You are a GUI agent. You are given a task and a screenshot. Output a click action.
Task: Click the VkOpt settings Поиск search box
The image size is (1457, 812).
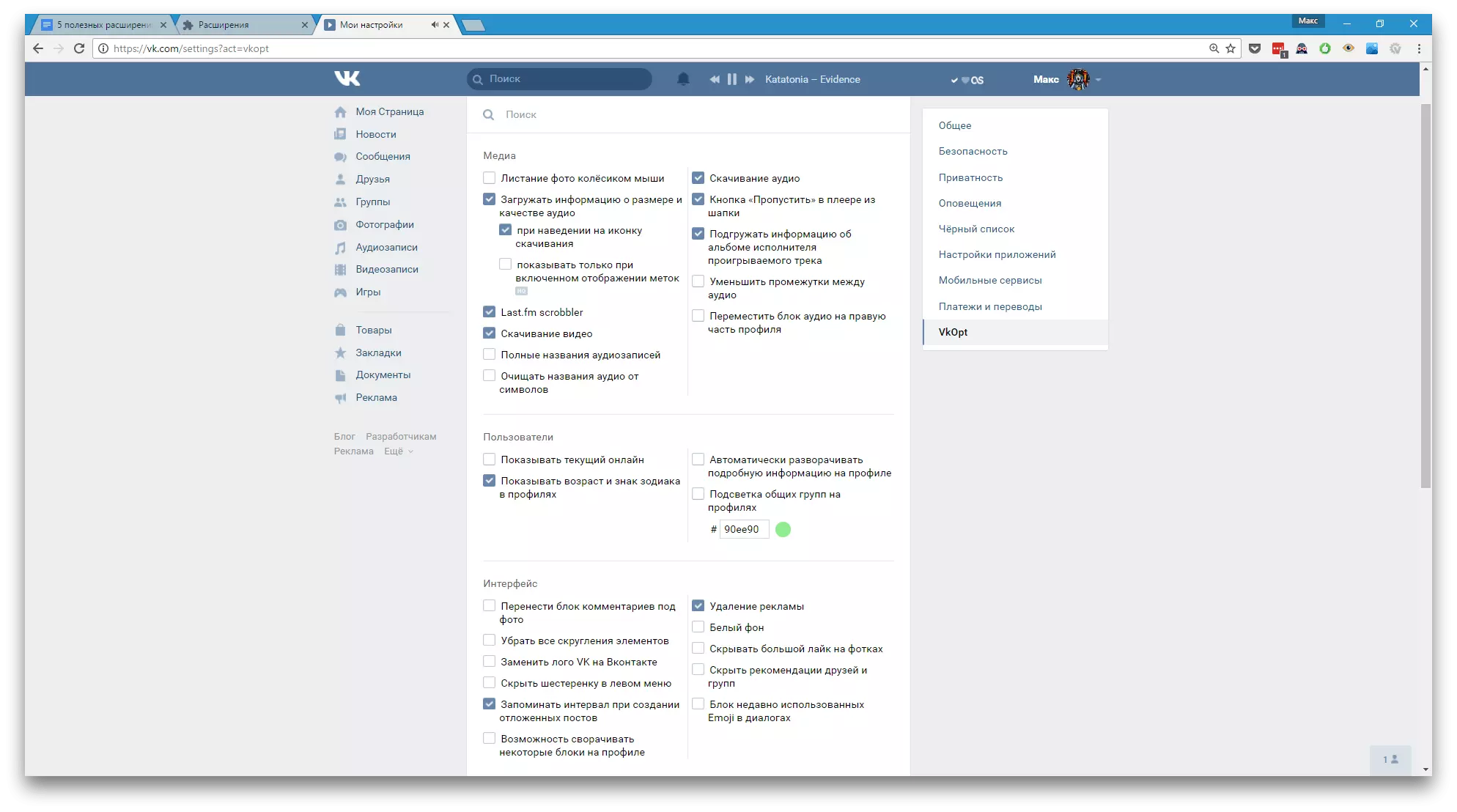688,114
